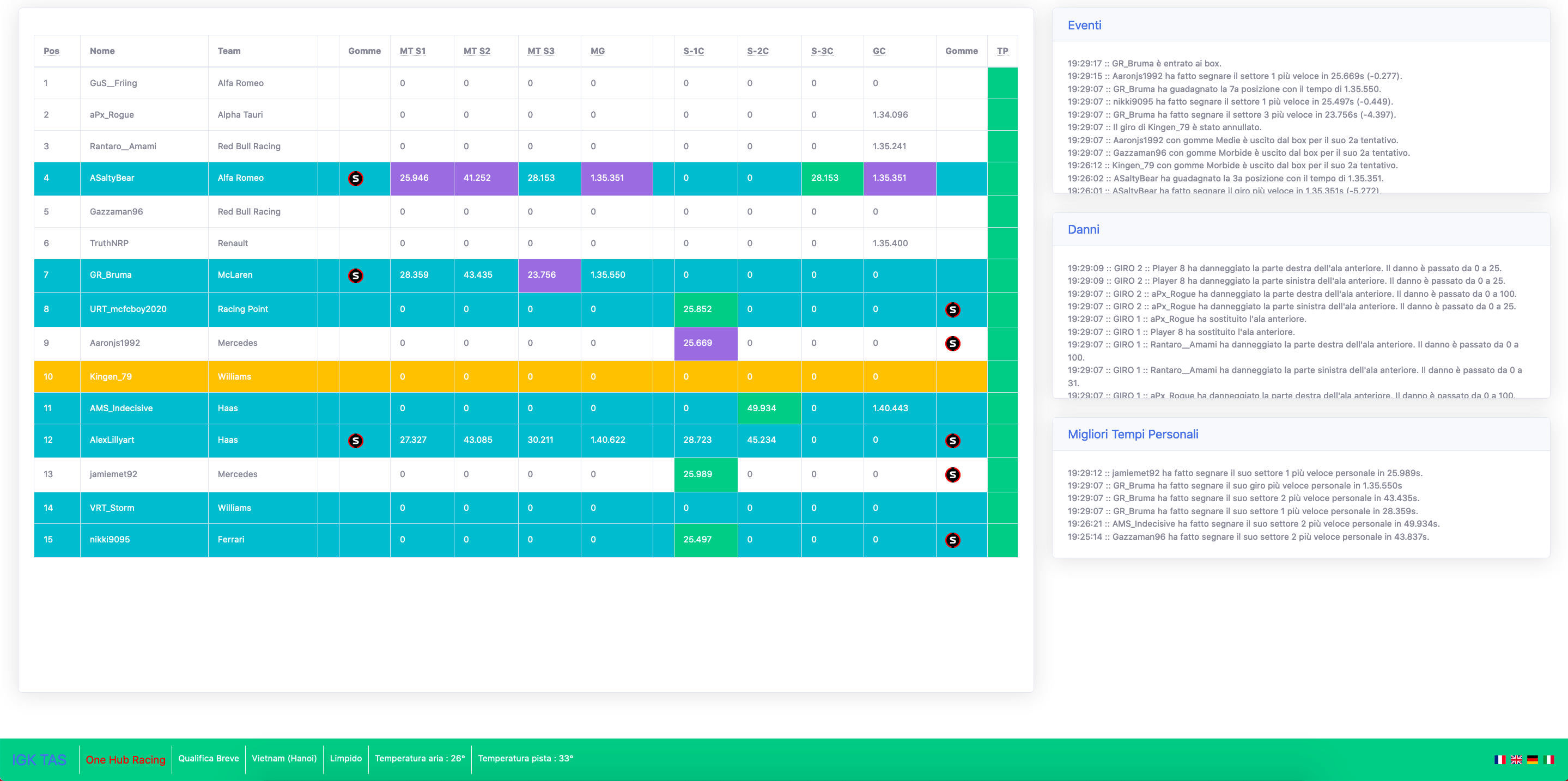Viewport: 1568px width, 781px height.
Task: Switch language with the UK flag
Action: tap(1516, 759)
